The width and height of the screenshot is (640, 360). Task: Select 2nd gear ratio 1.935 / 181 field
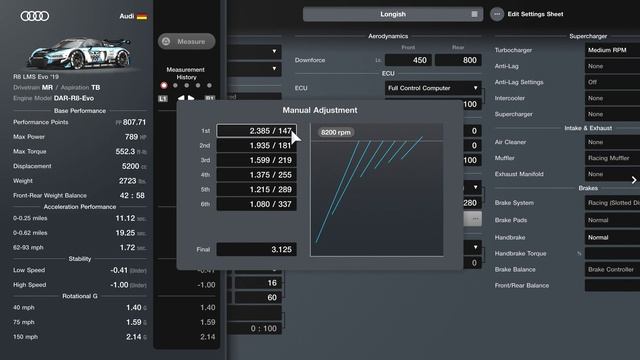(256, 146)
